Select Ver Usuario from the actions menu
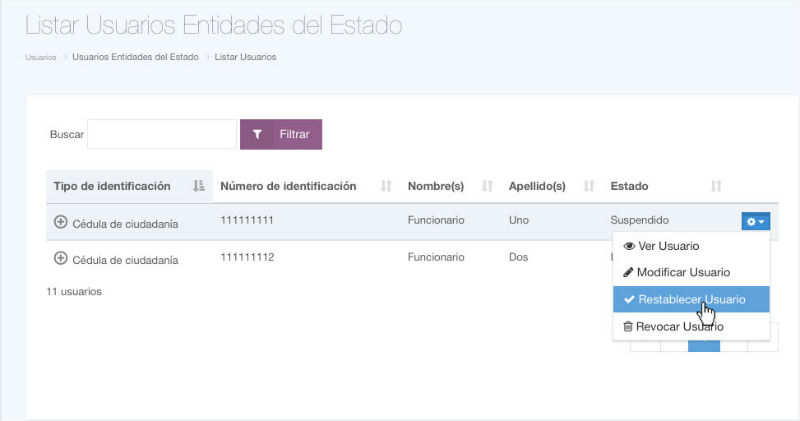This screenshot has width=800, height=421. click(668, 246)
